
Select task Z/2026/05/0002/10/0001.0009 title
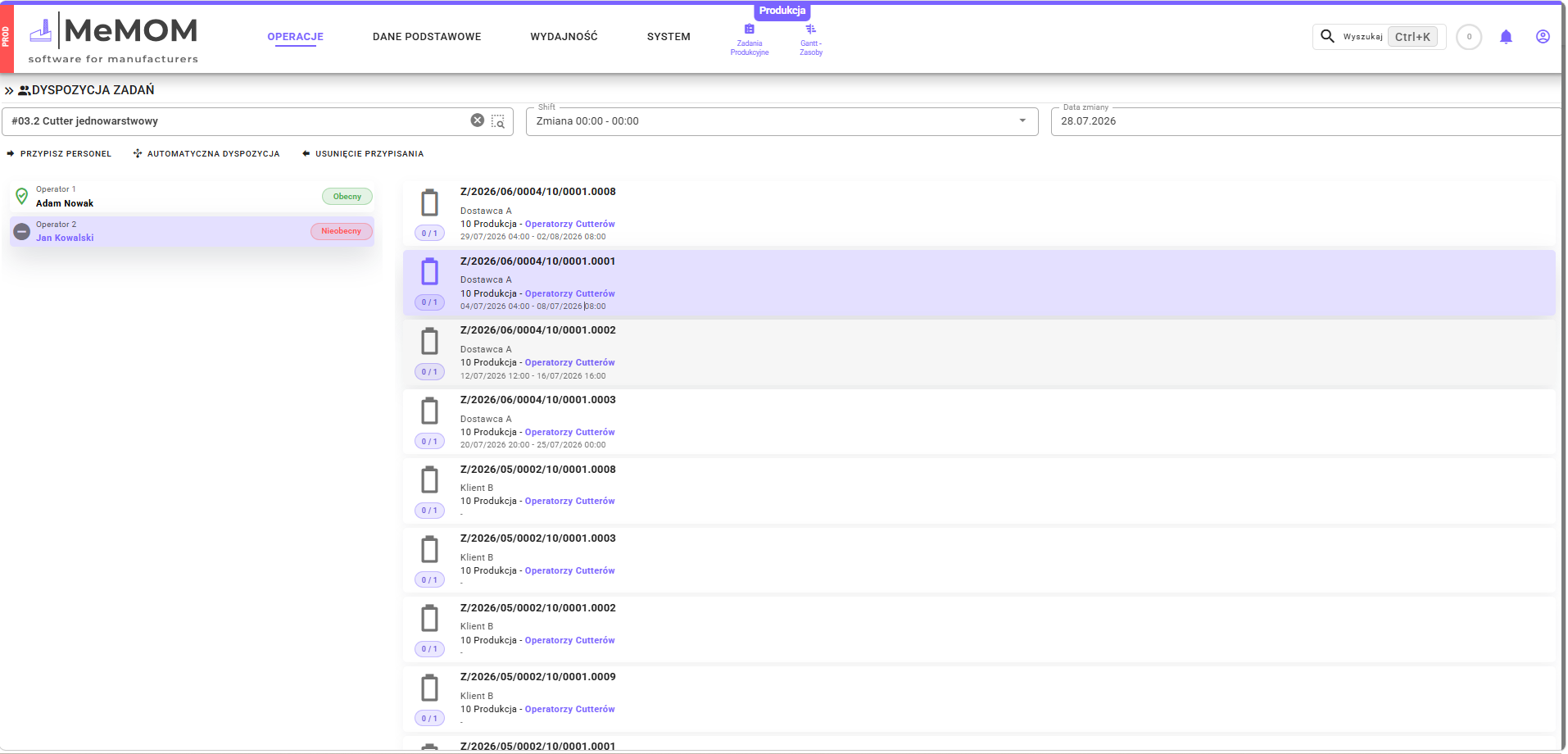(x=538, y=677)
